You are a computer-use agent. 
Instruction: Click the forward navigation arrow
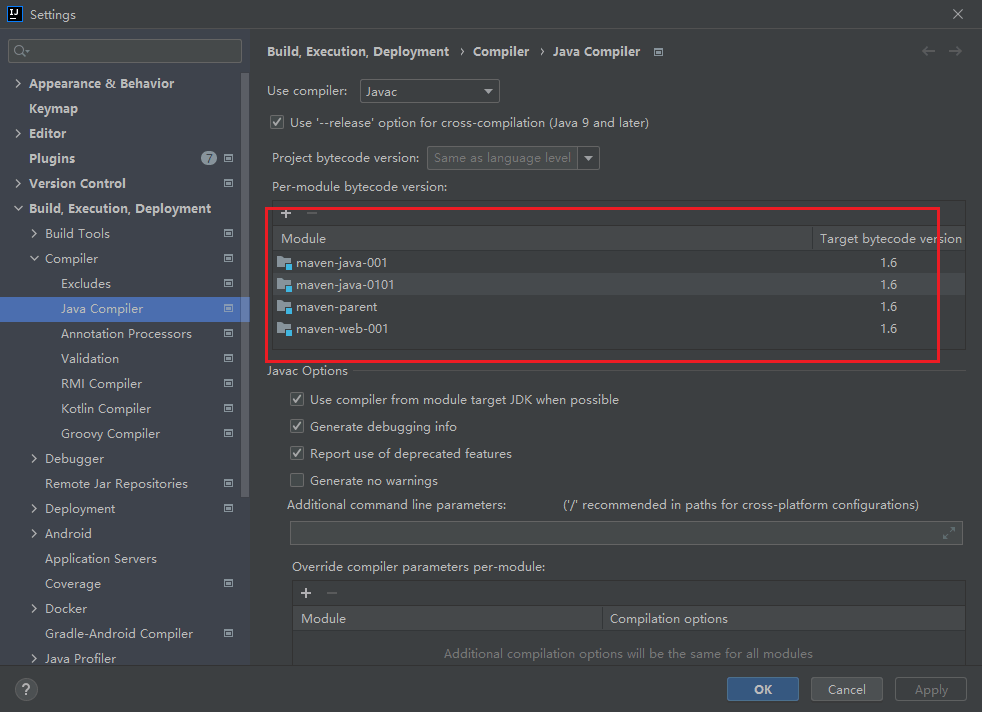click(955, 51)
